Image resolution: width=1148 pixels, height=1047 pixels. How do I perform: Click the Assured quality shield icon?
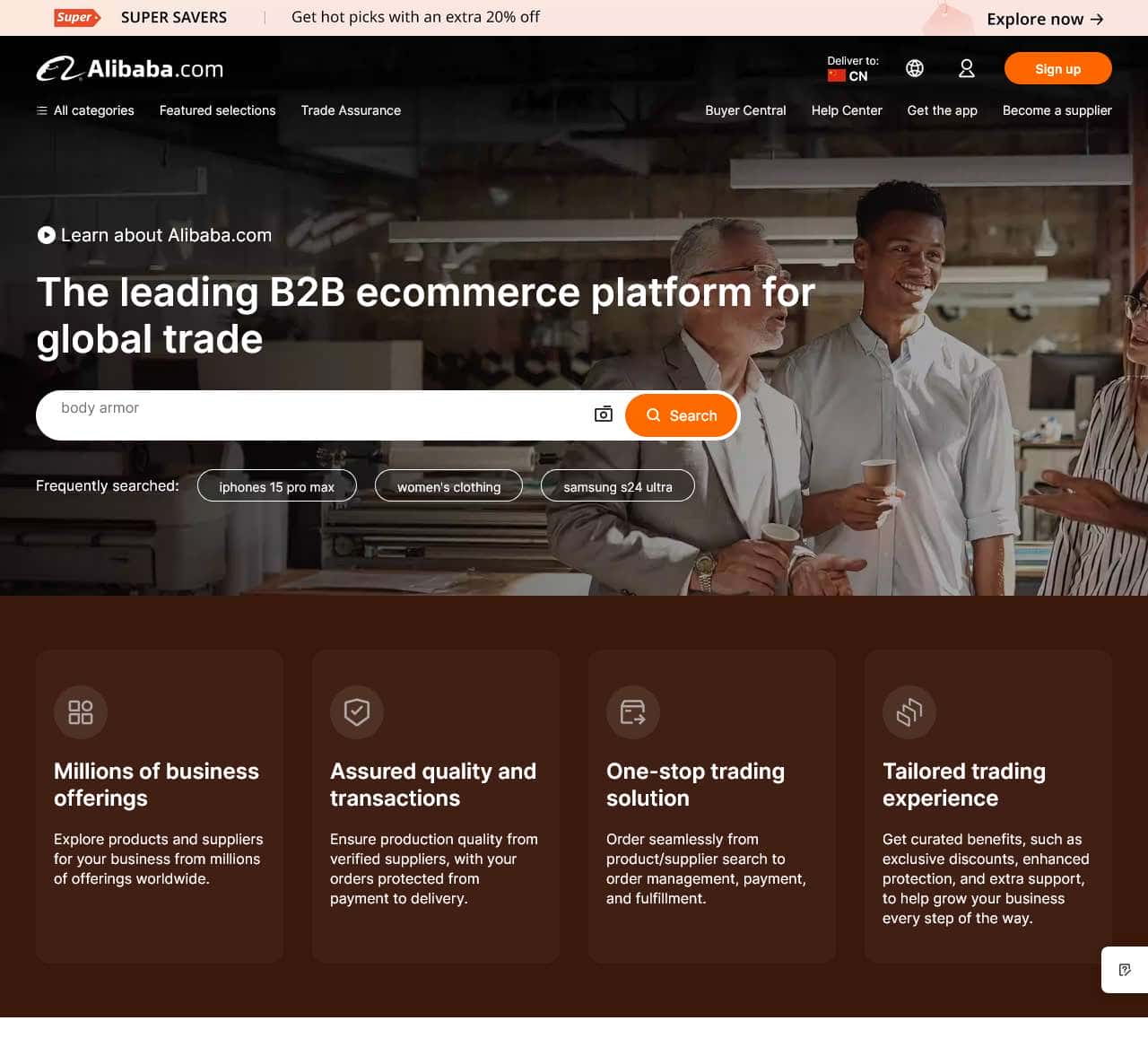[357, 712]
